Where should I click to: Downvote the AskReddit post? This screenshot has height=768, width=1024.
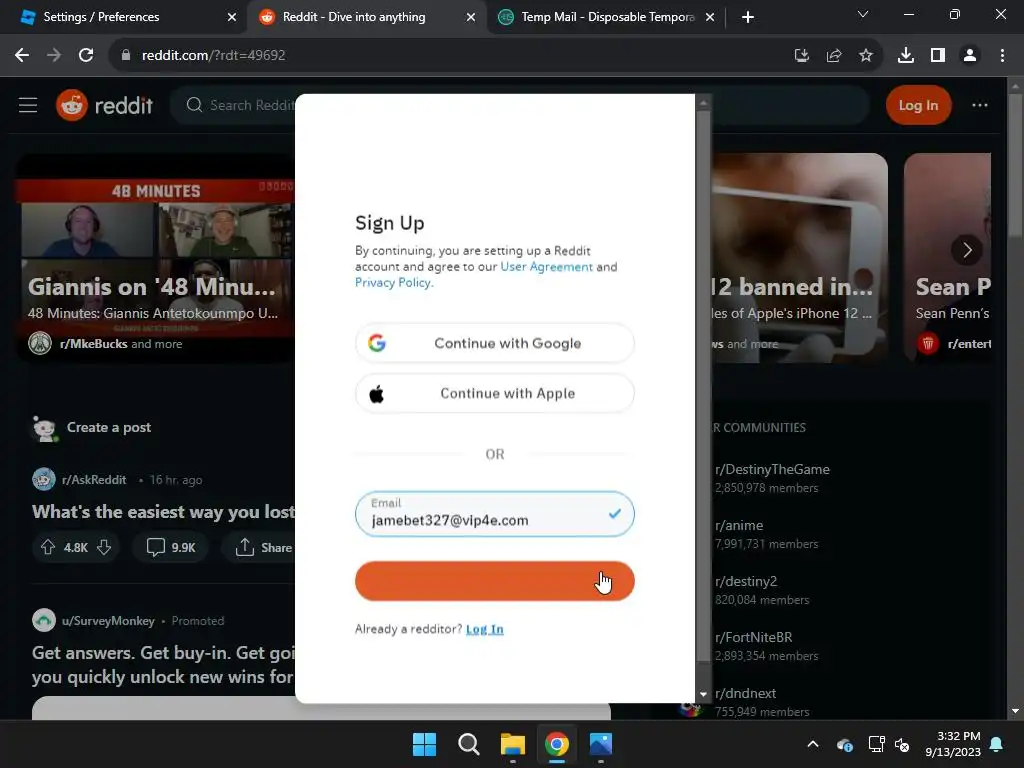pos(104,547)
